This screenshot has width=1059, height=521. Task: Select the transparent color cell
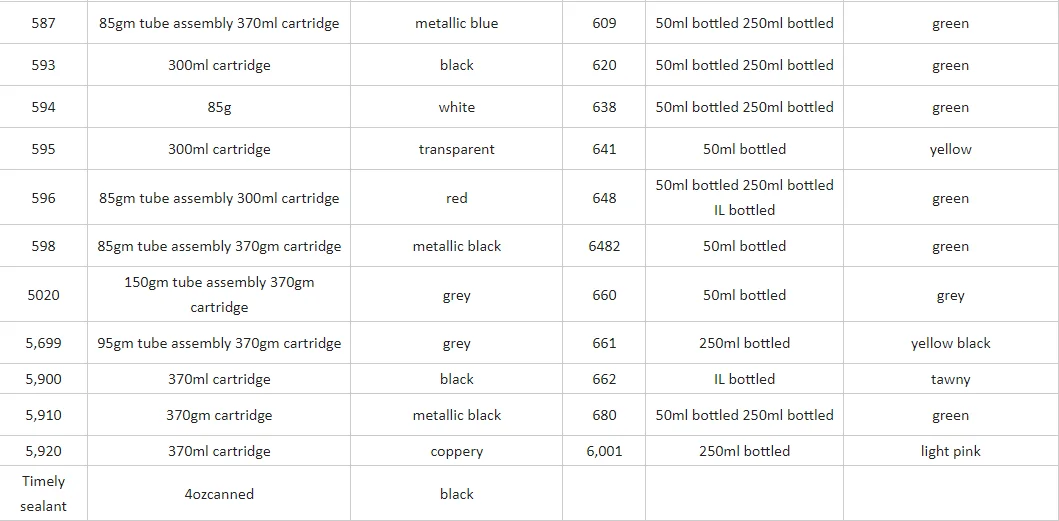click(x=456, y=149)
